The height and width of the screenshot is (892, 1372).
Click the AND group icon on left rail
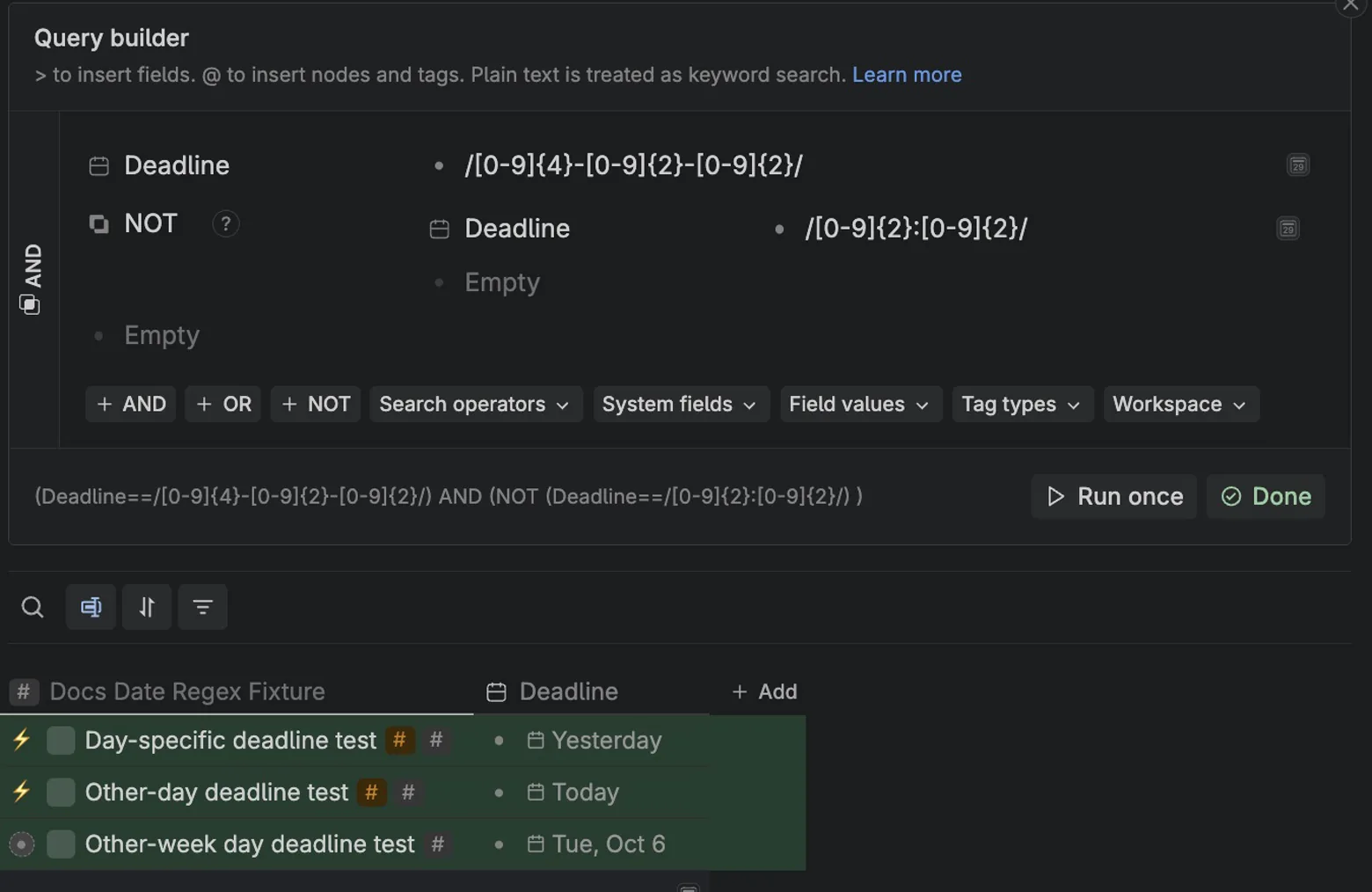coord(30,304)
